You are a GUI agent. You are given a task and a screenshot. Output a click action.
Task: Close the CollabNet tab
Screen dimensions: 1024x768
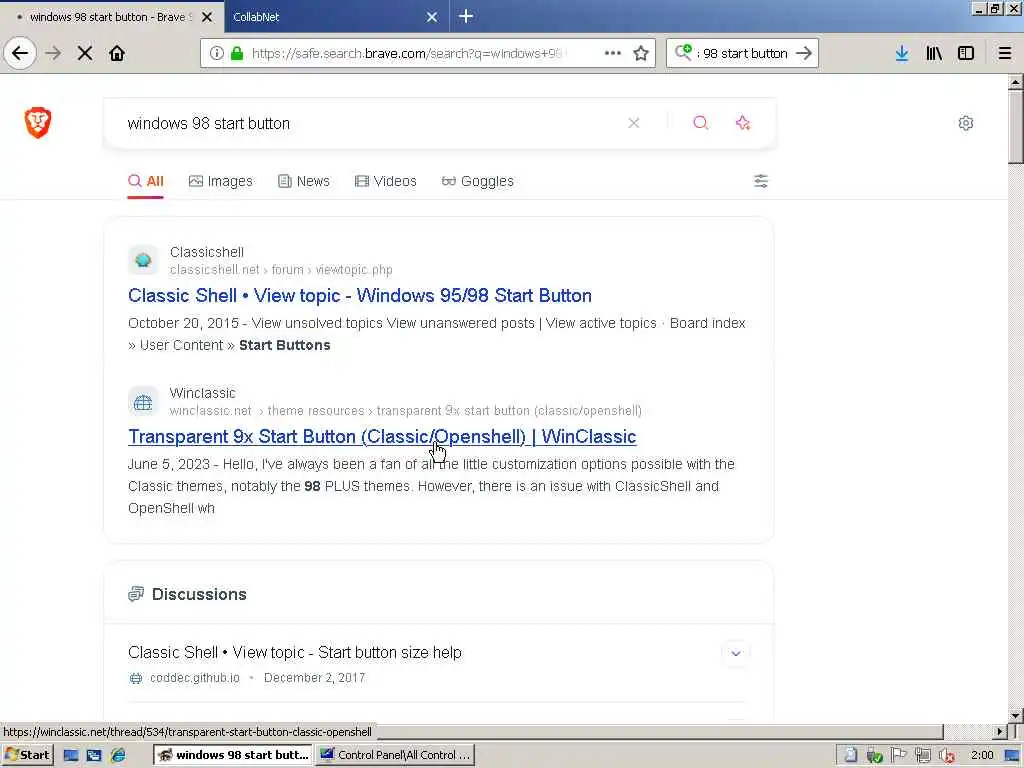(x=432, y=17)
